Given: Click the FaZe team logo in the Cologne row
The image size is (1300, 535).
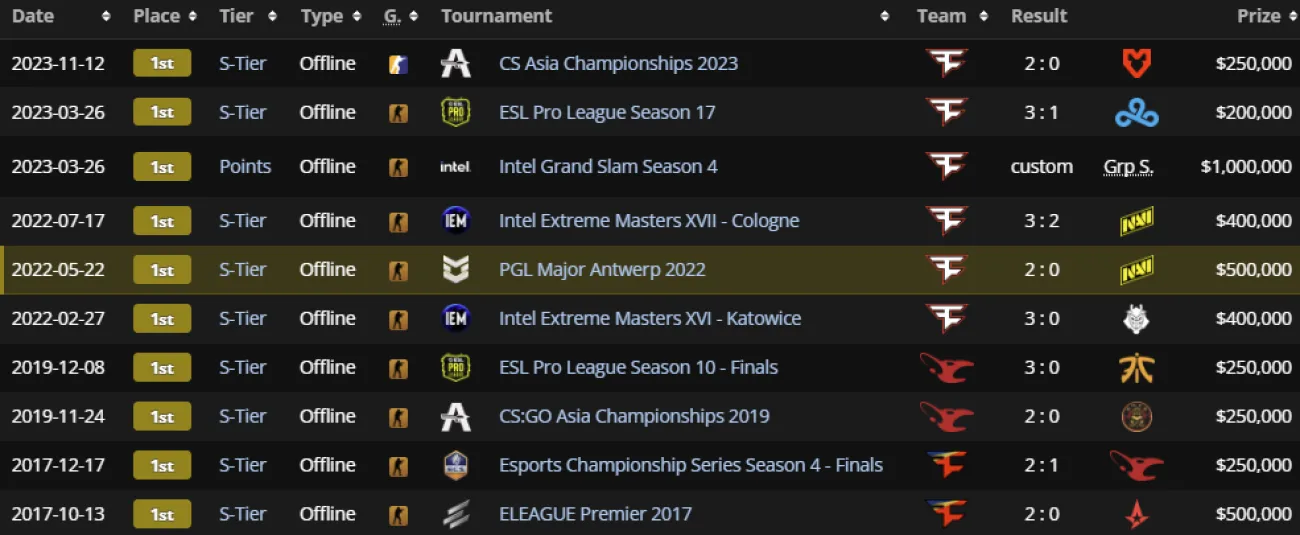Looking at the screenshot, I should tap(945, 221).
